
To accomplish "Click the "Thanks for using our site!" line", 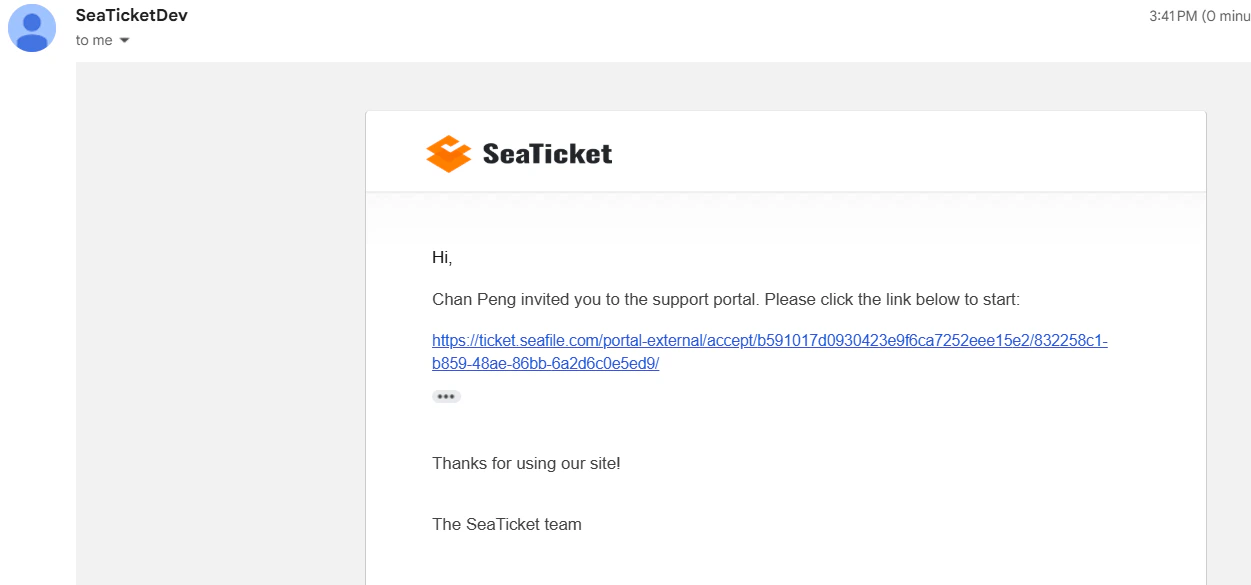I will pos(526,464).
